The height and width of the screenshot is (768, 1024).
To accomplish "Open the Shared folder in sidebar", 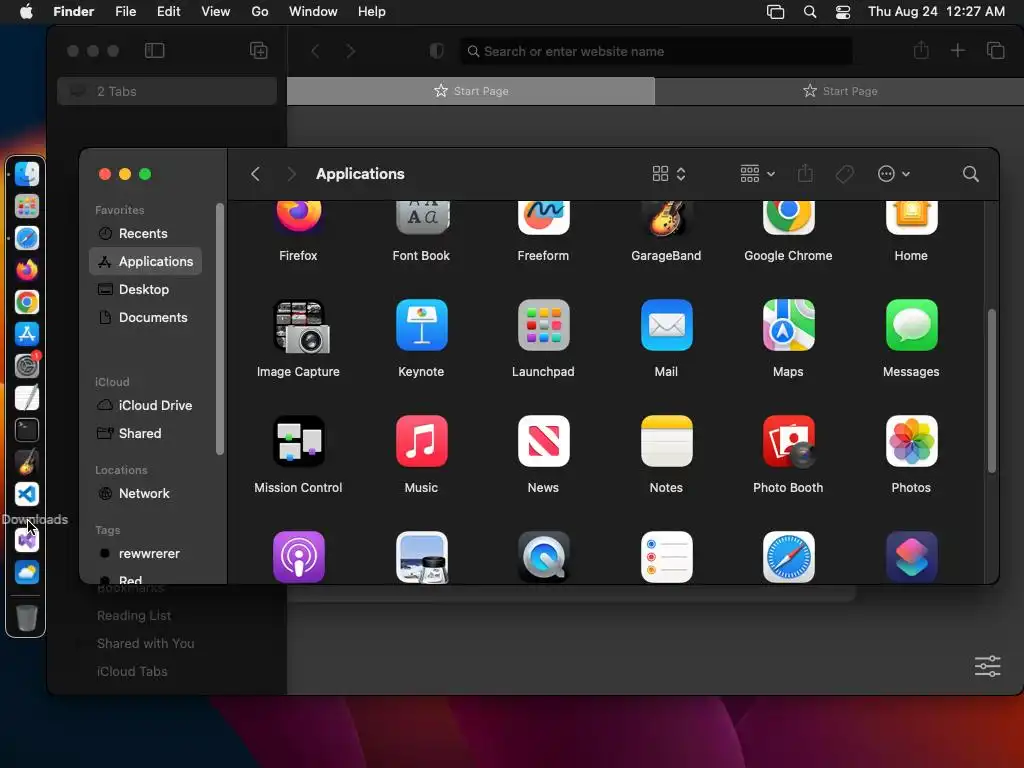I will pos(146,433).
